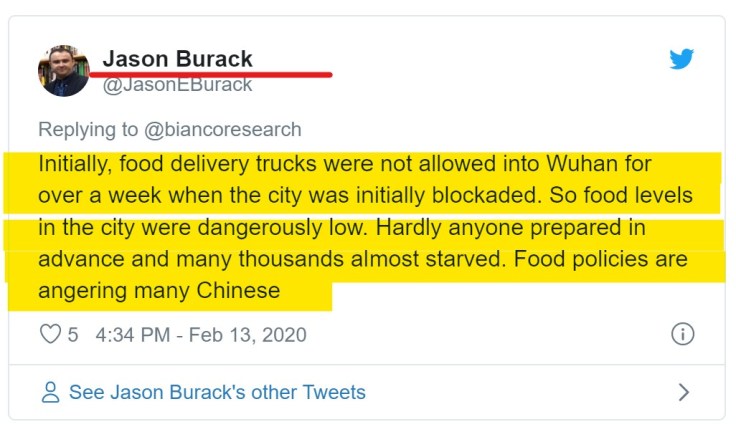The width and height of the screenshot is (736, 437).
Task: Click the highlighted "angering many Chinese" text
Action: (160, 291)
